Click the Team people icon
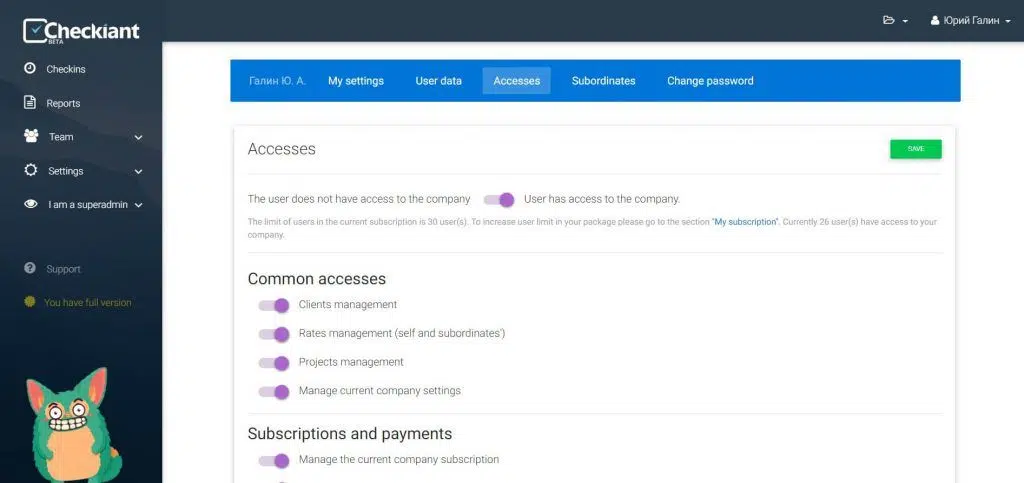 point(30,137)
